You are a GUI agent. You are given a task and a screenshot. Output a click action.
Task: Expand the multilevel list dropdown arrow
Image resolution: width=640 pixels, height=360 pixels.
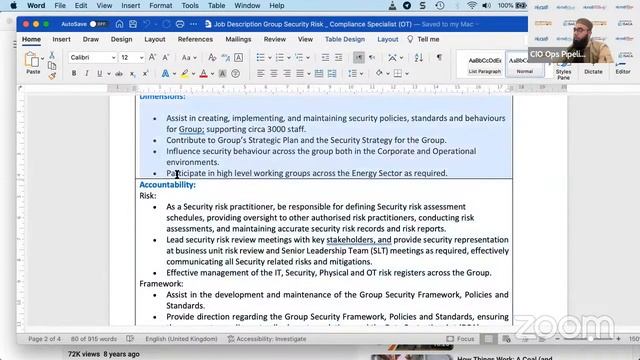pyautogui.click(x=308, y=58)
